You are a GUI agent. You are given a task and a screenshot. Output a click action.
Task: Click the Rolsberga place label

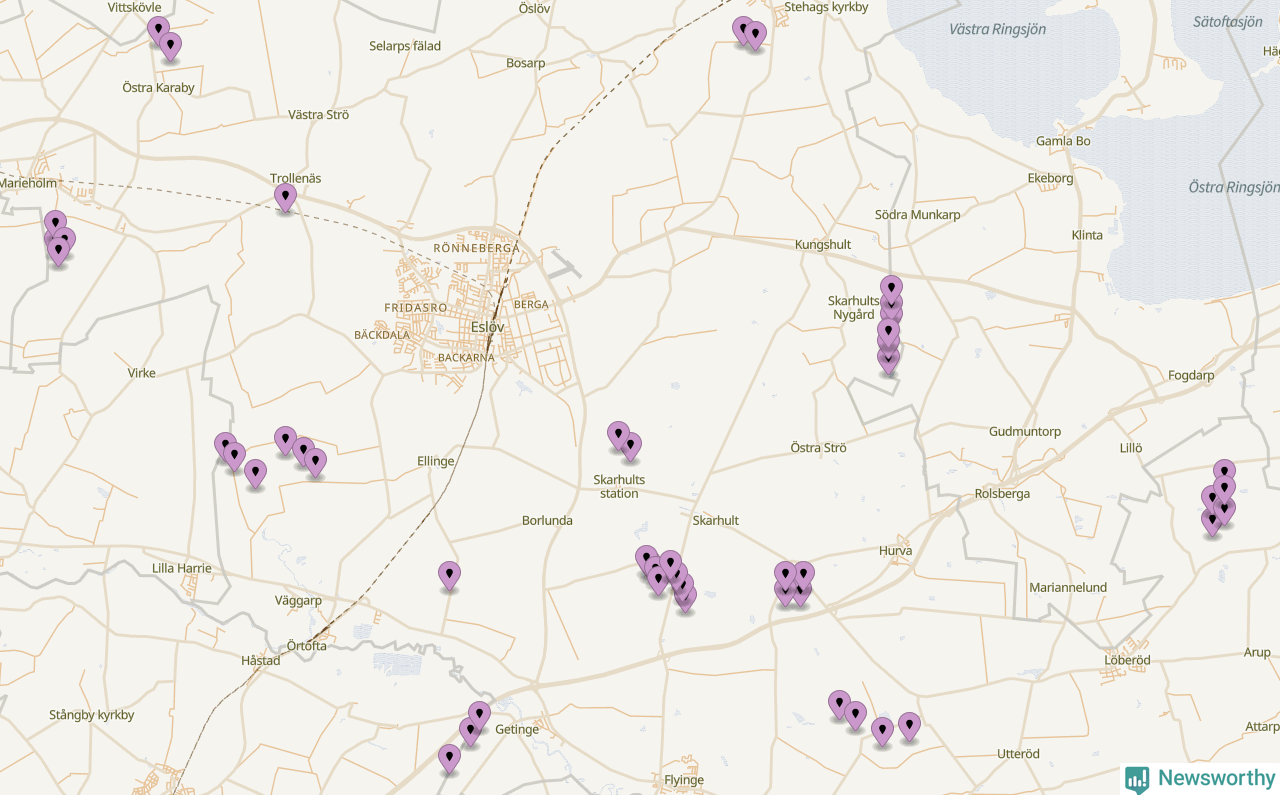(1002, 494)
